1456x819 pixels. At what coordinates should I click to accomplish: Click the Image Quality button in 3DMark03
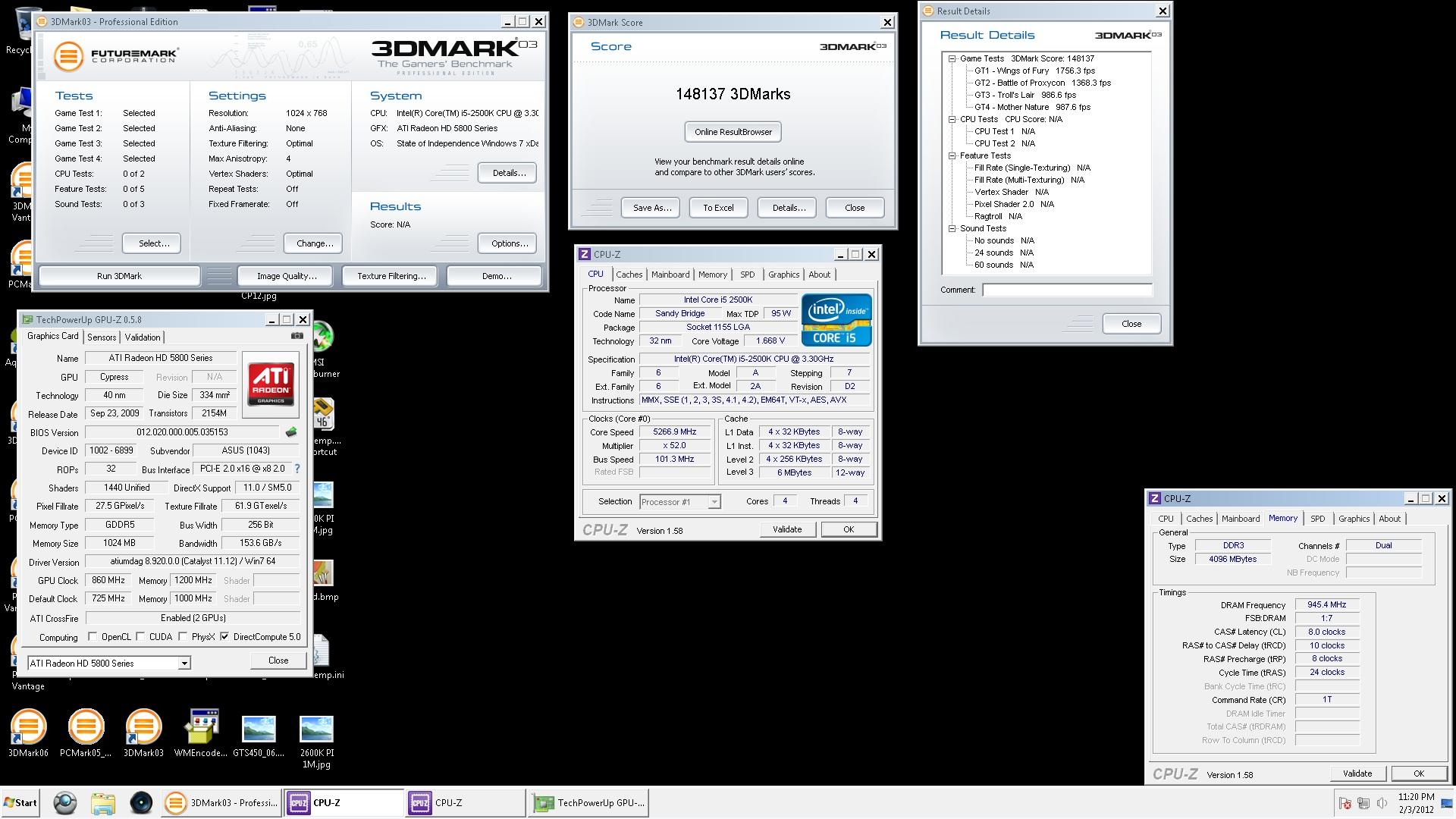(x=287, y=276)
